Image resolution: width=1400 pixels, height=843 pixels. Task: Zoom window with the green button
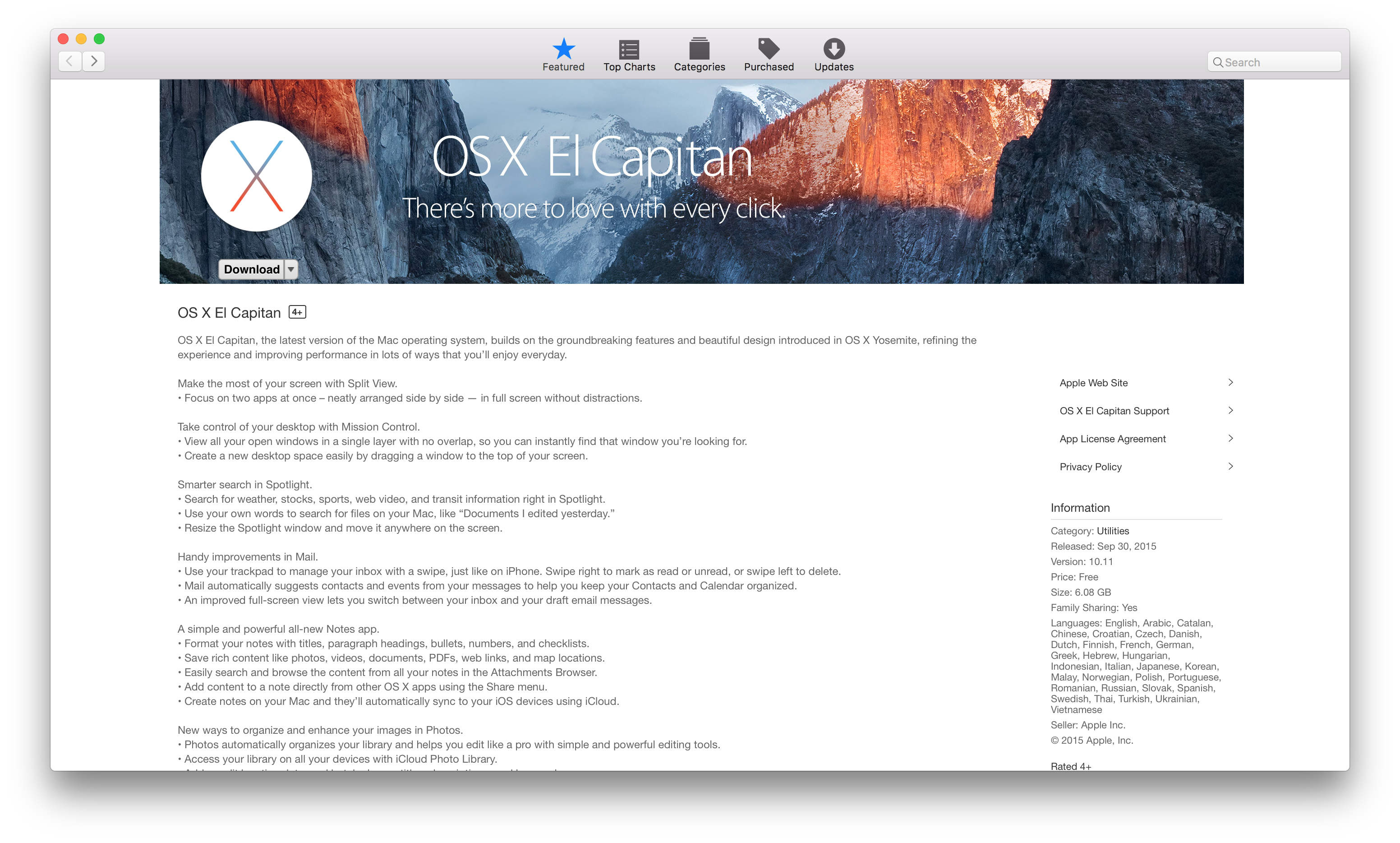click(x=99, y=39)
